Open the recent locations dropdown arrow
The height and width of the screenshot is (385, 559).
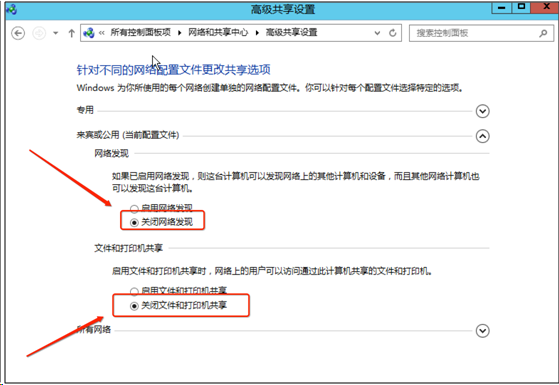56,33
